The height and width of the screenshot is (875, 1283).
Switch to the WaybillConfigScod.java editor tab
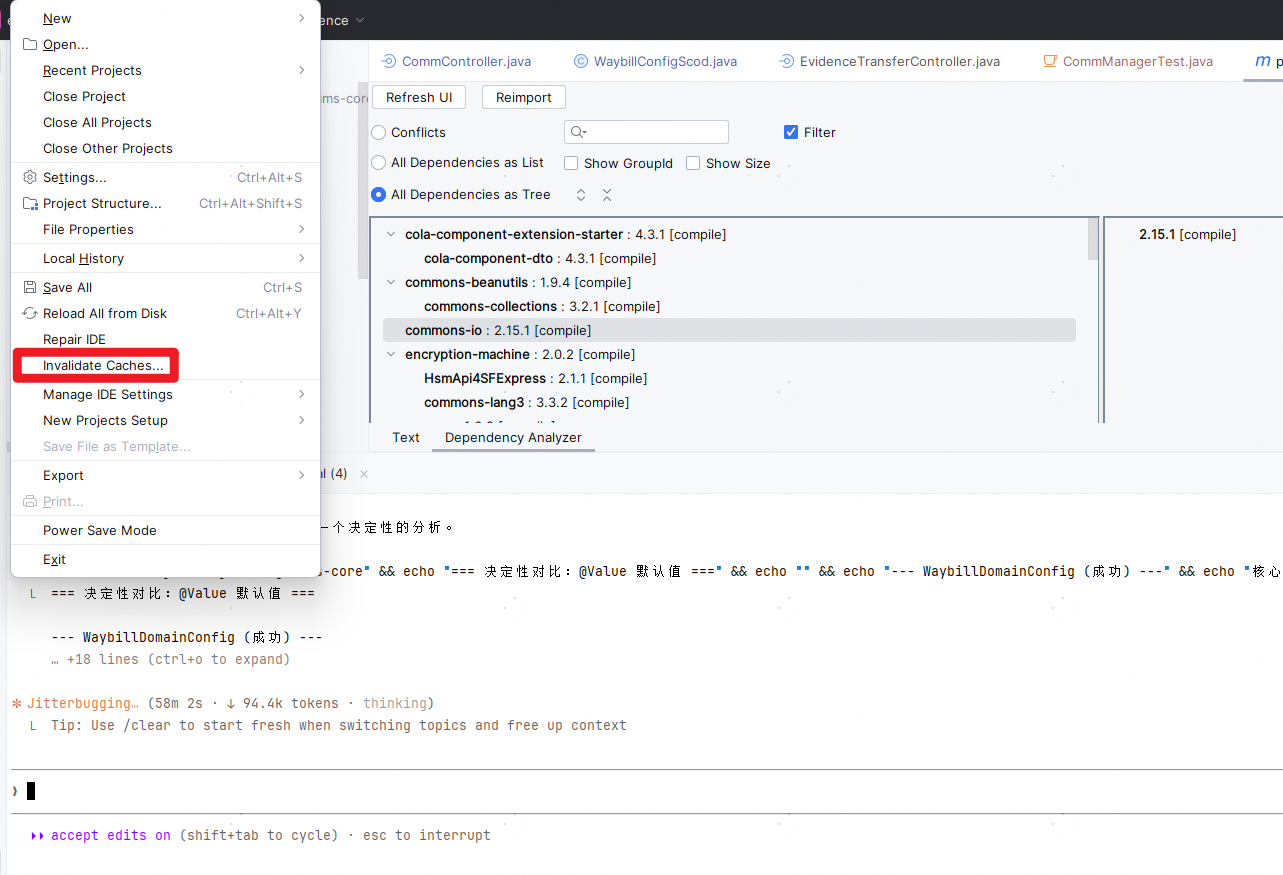point(656,61)
